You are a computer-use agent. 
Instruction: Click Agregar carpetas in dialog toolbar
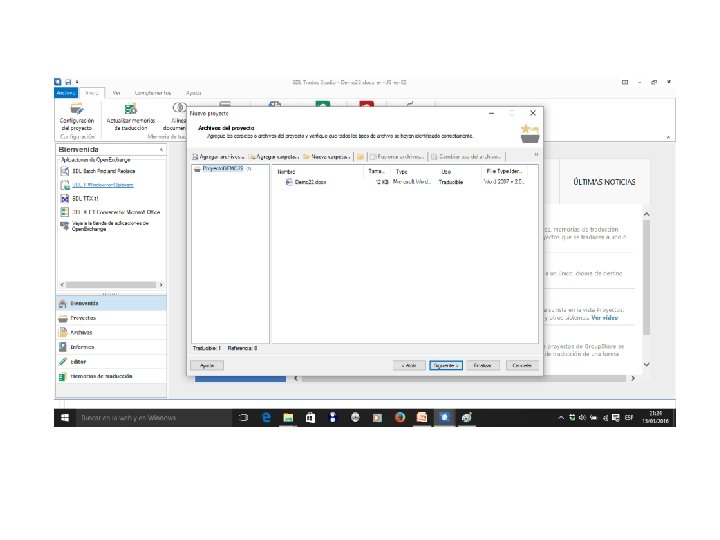point(274,157)
